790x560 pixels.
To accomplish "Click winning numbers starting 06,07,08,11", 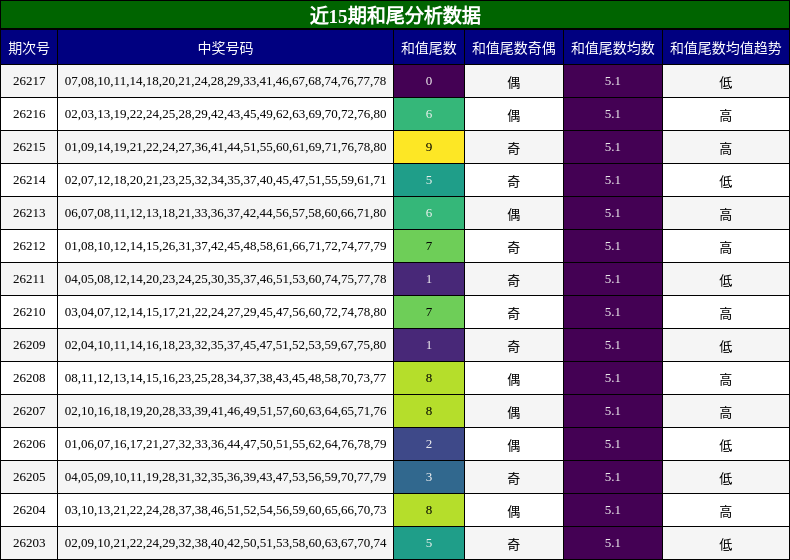I will point(225,213).
